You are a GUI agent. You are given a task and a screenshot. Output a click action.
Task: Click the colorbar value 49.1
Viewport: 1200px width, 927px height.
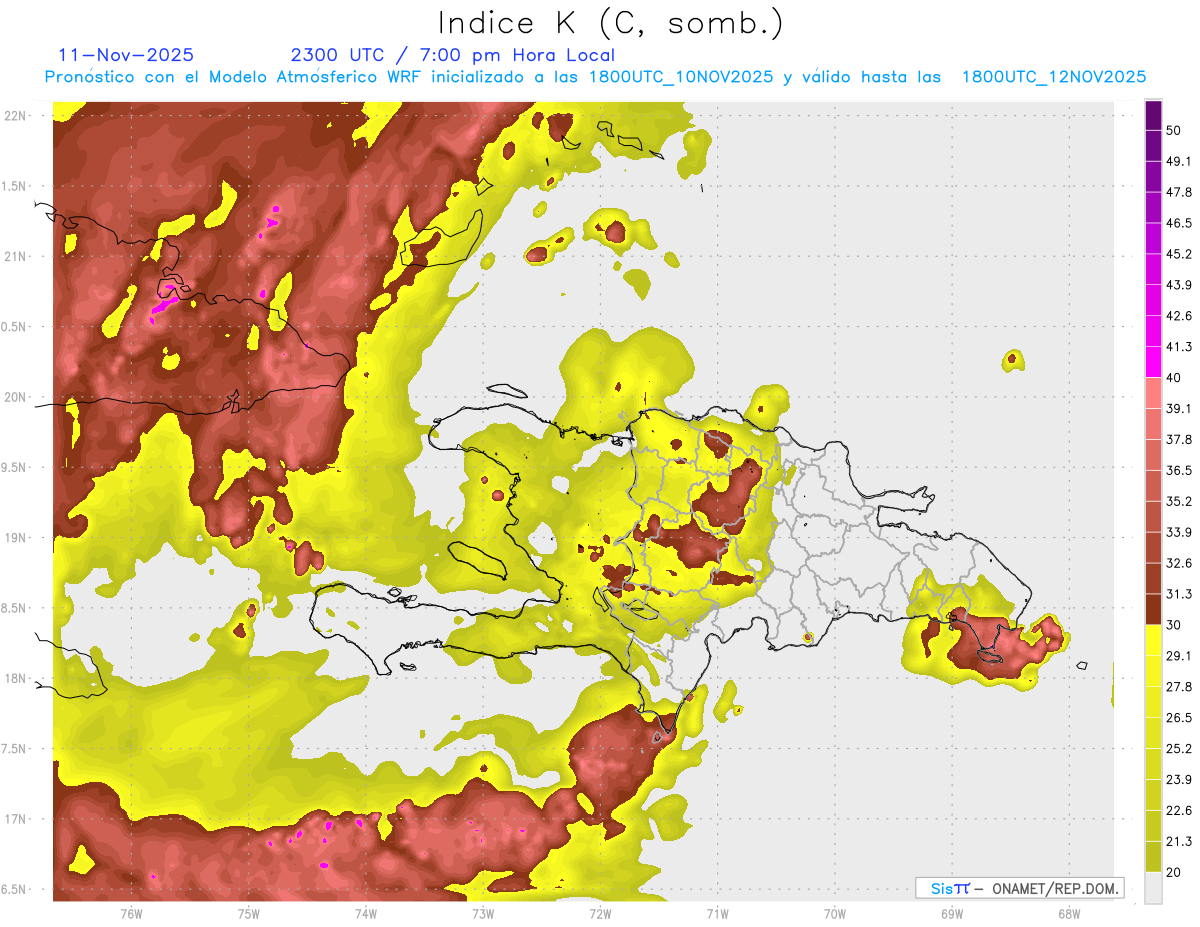click(x=1179, y=161)
